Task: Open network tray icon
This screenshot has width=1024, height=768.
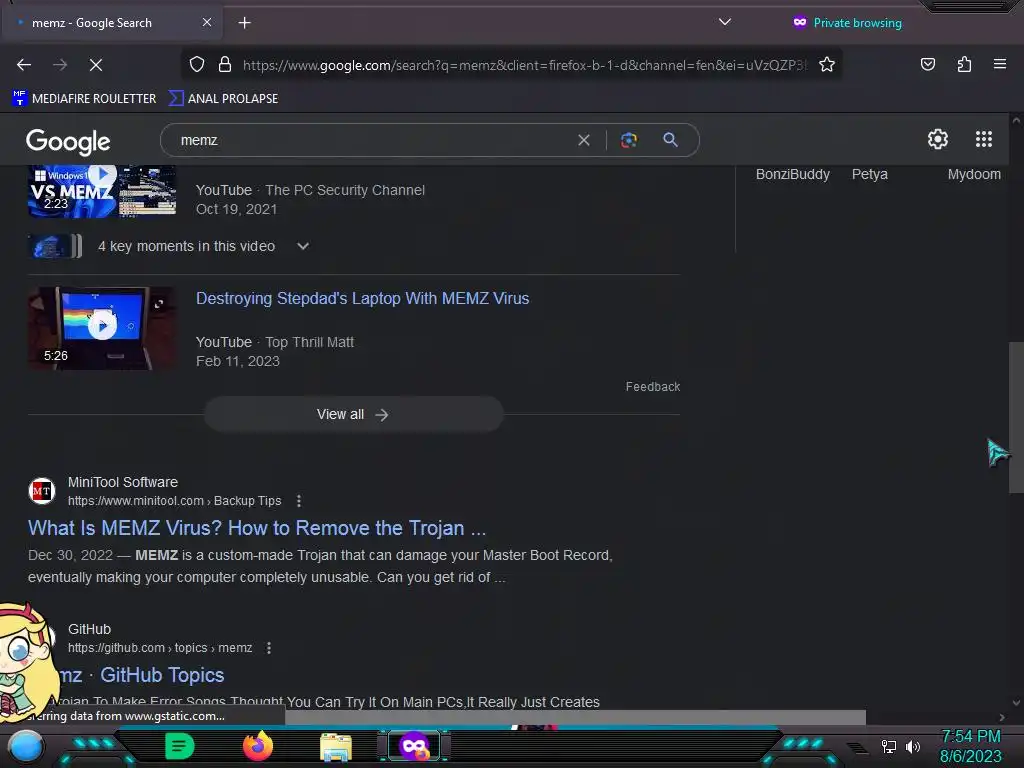Action: coord(888,746)
